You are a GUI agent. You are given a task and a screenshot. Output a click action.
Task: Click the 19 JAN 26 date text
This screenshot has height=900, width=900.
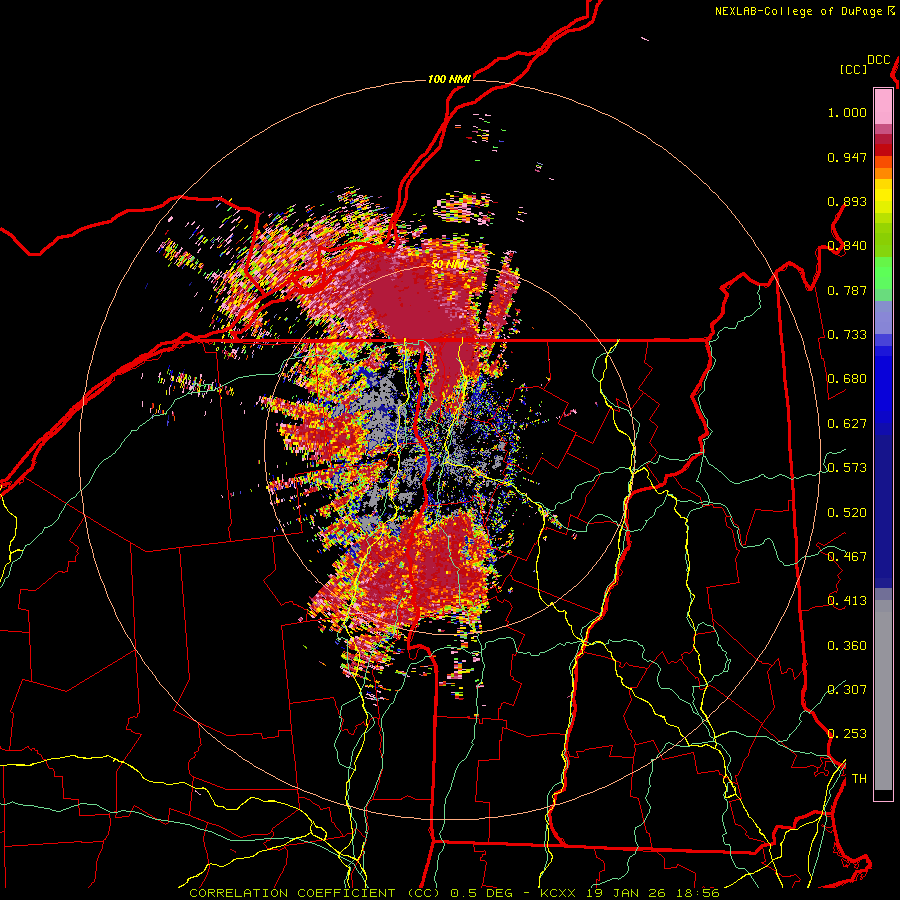pos(626,893)
